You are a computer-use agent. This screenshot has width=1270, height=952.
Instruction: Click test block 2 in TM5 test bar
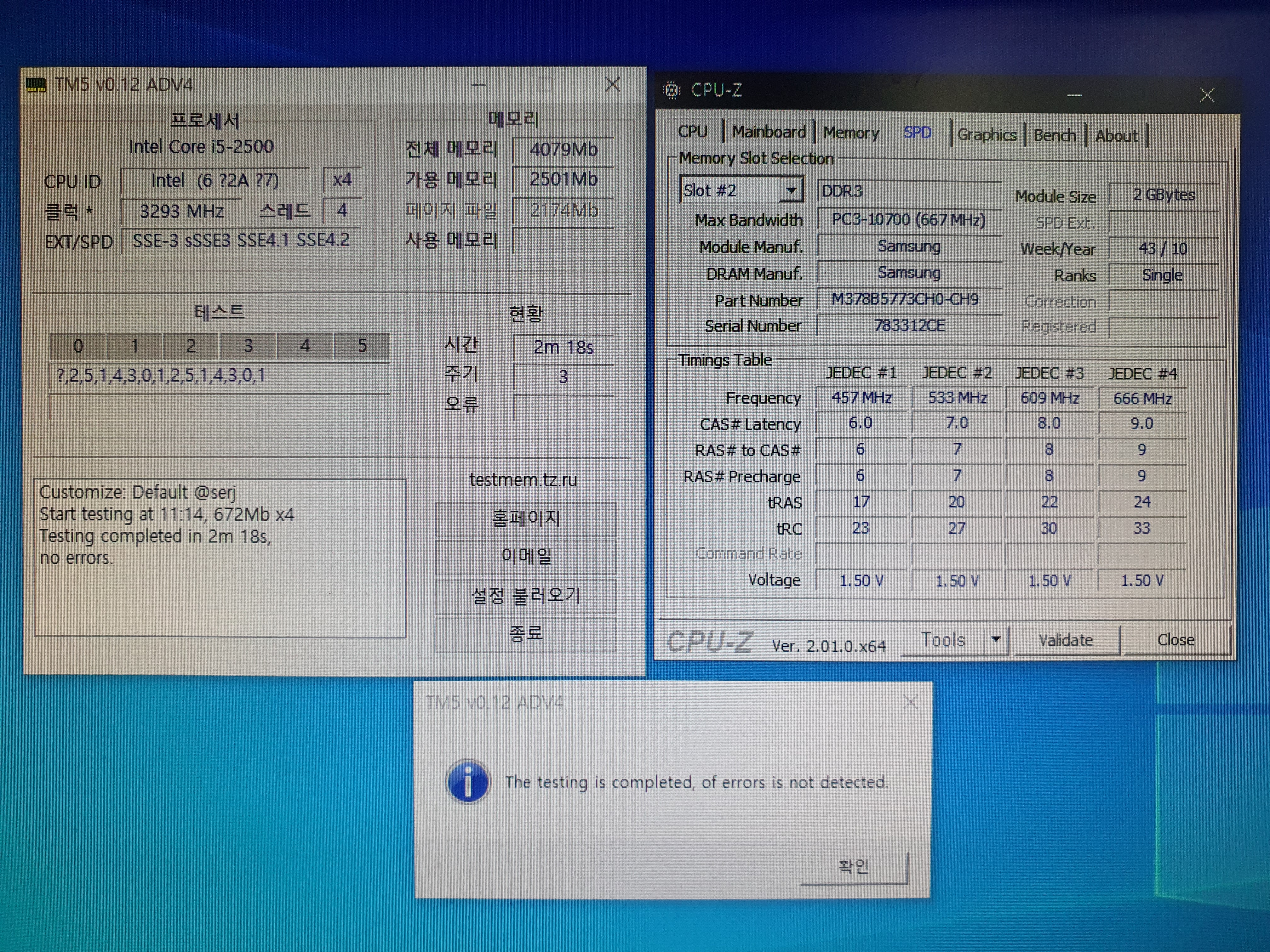tap(191, 346)
